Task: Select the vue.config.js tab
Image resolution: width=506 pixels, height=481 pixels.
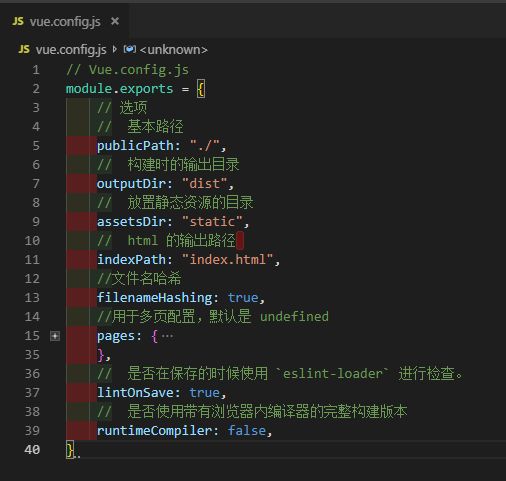Action: coord(64,22)
